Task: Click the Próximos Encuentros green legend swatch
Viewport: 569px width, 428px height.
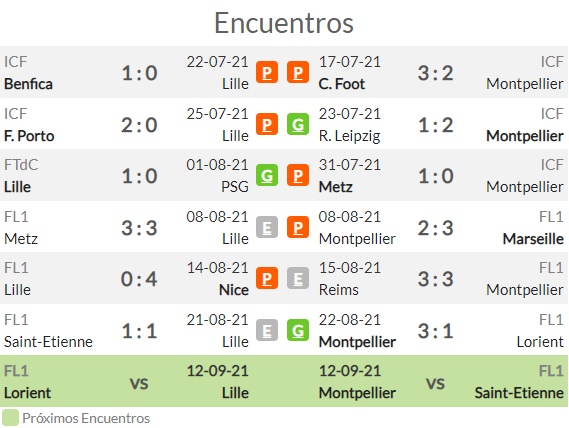Action: [x=10, y=418]
